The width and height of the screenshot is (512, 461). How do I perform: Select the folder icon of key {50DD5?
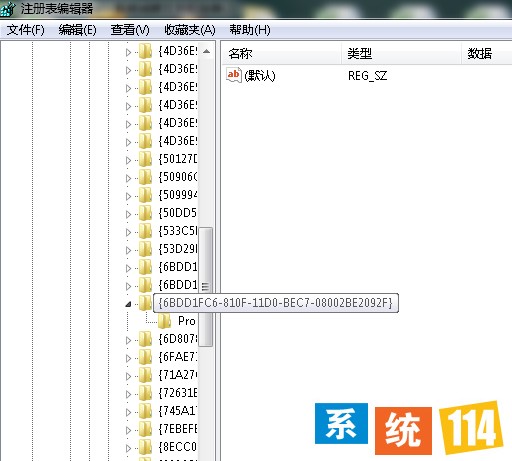tap(145, 213)
